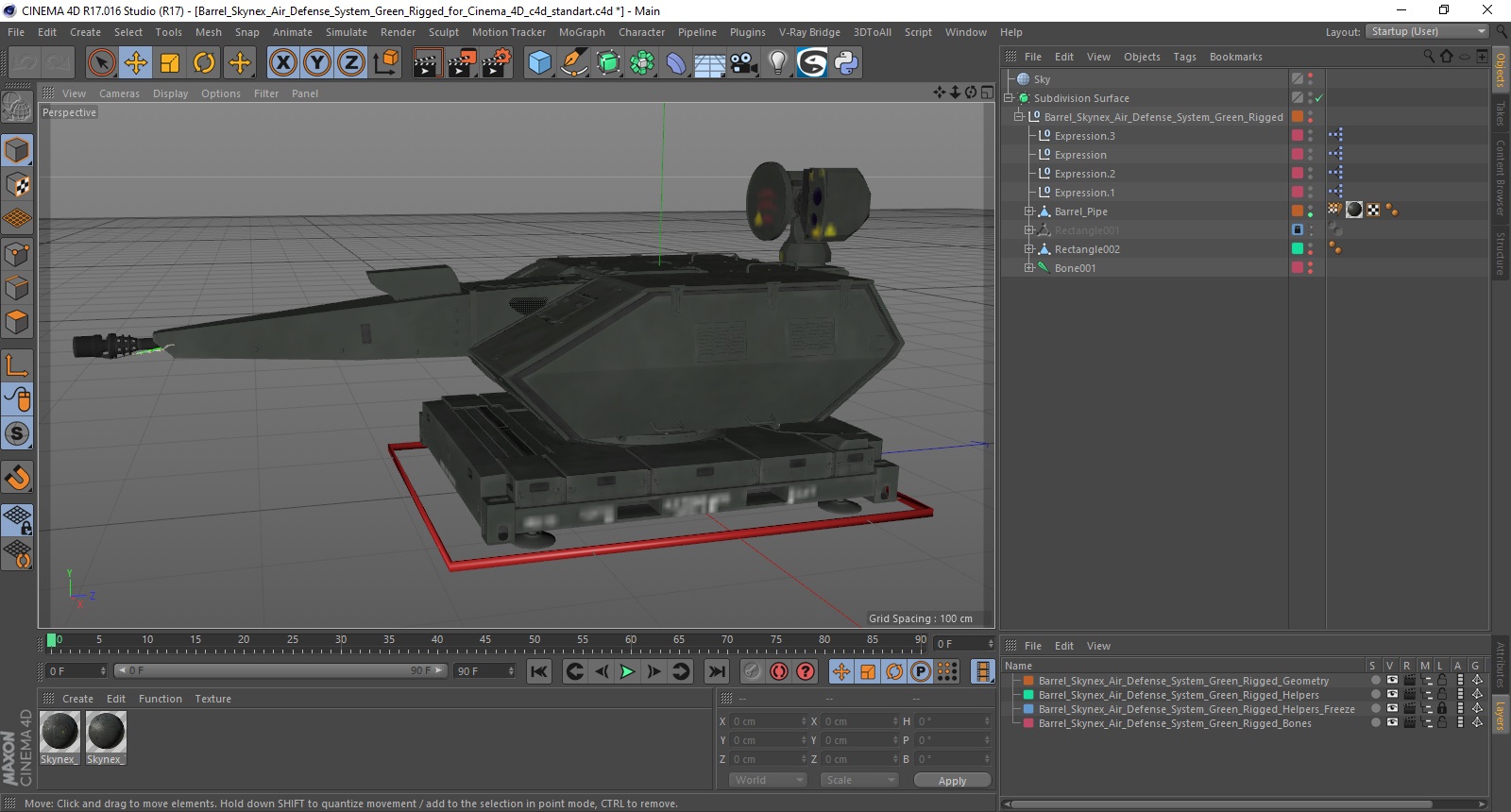Select the Live Selection tool
Screen dimensions: 1511x812
coord(101,63)
